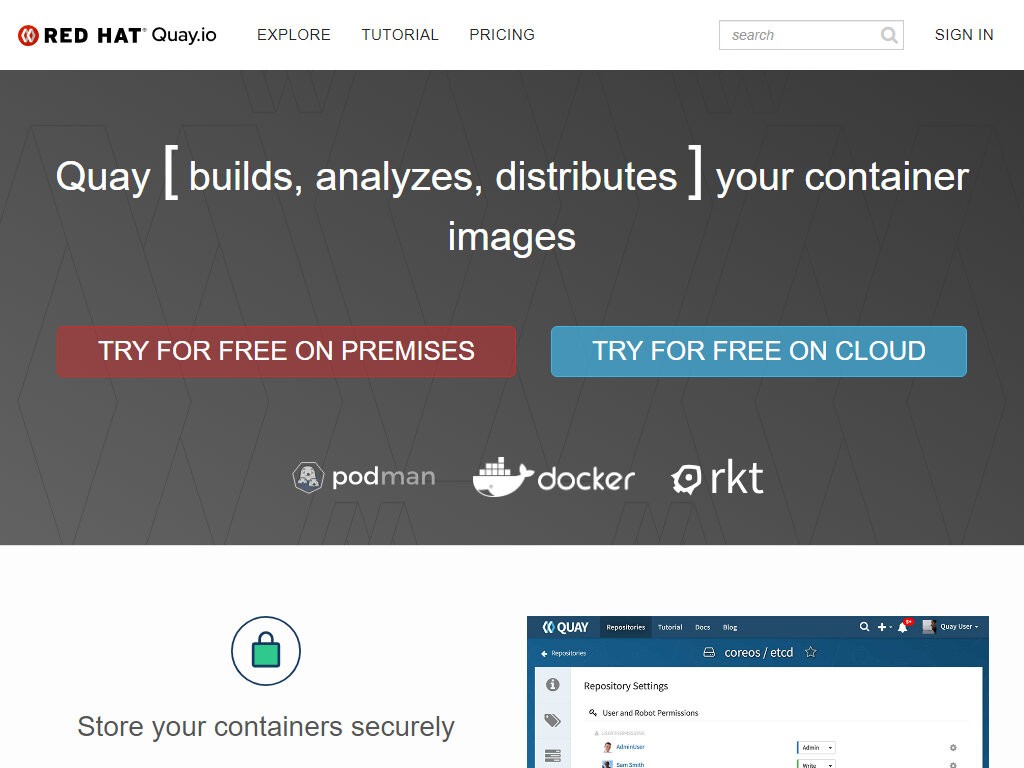
Task: Click the rkt logo
Action: [x=717, y=477]
